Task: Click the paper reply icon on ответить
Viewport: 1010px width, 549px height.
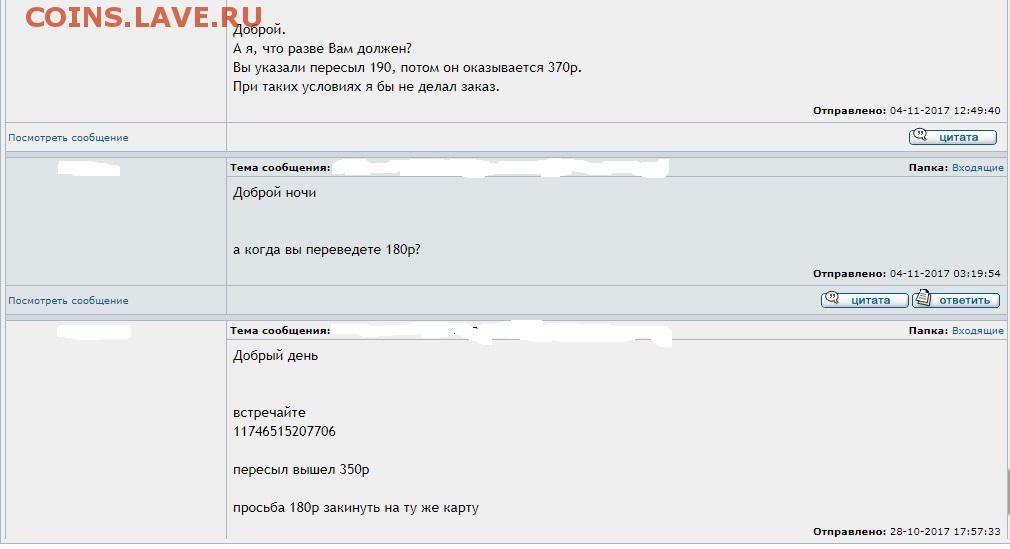Action: [x=923, y=298]
